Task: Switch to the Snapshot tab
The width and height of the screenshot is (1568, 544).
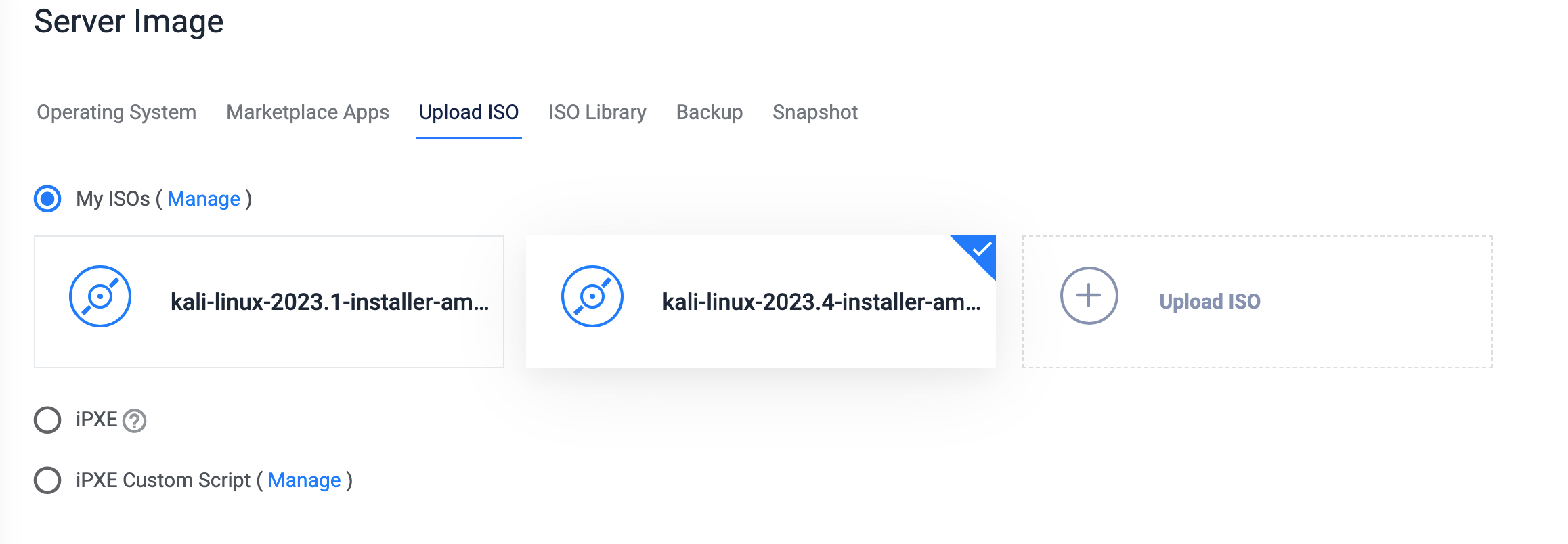Action: click(815, 112)
